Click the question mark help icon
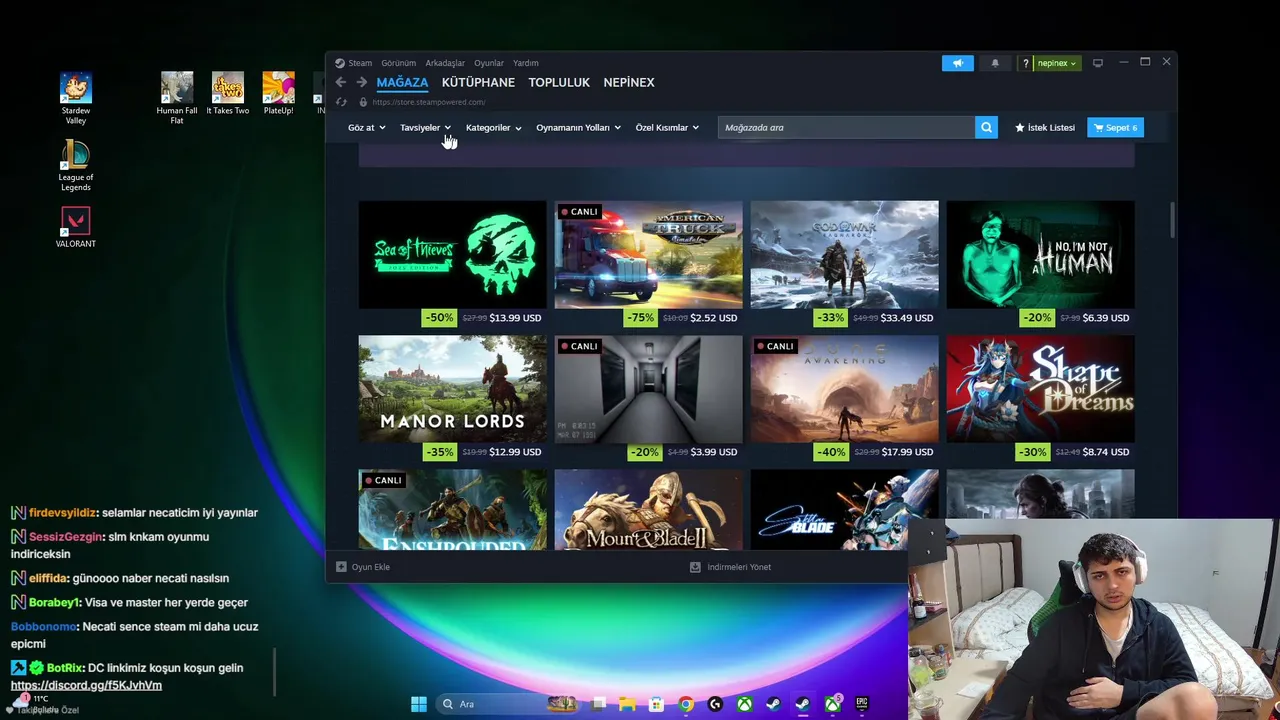This screenshot has height=720, width=1280. click(1025, 63)
